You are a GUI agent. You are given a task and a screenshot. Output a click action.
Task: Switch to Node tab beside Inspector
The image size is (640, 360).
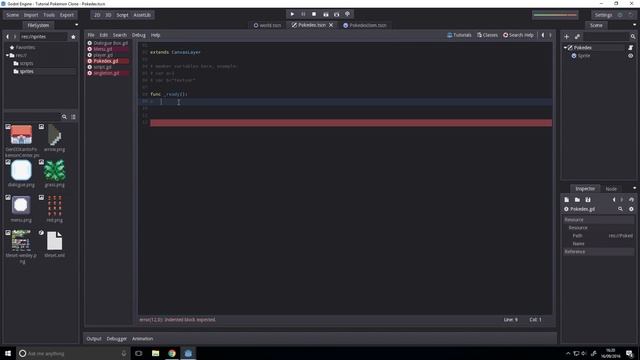(611, 189)
